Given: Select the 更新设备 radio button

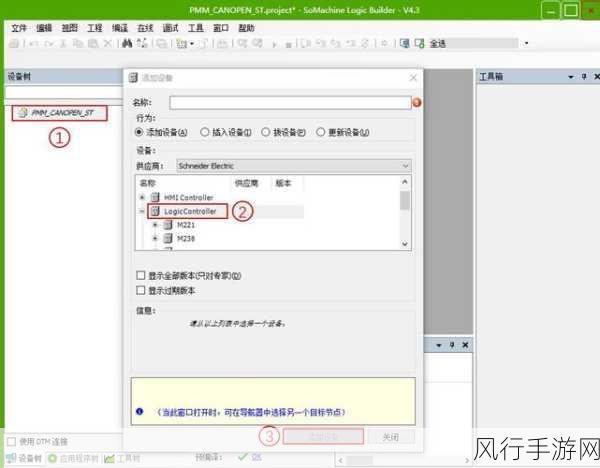Looking at the screenshot, I should [321, 132].
